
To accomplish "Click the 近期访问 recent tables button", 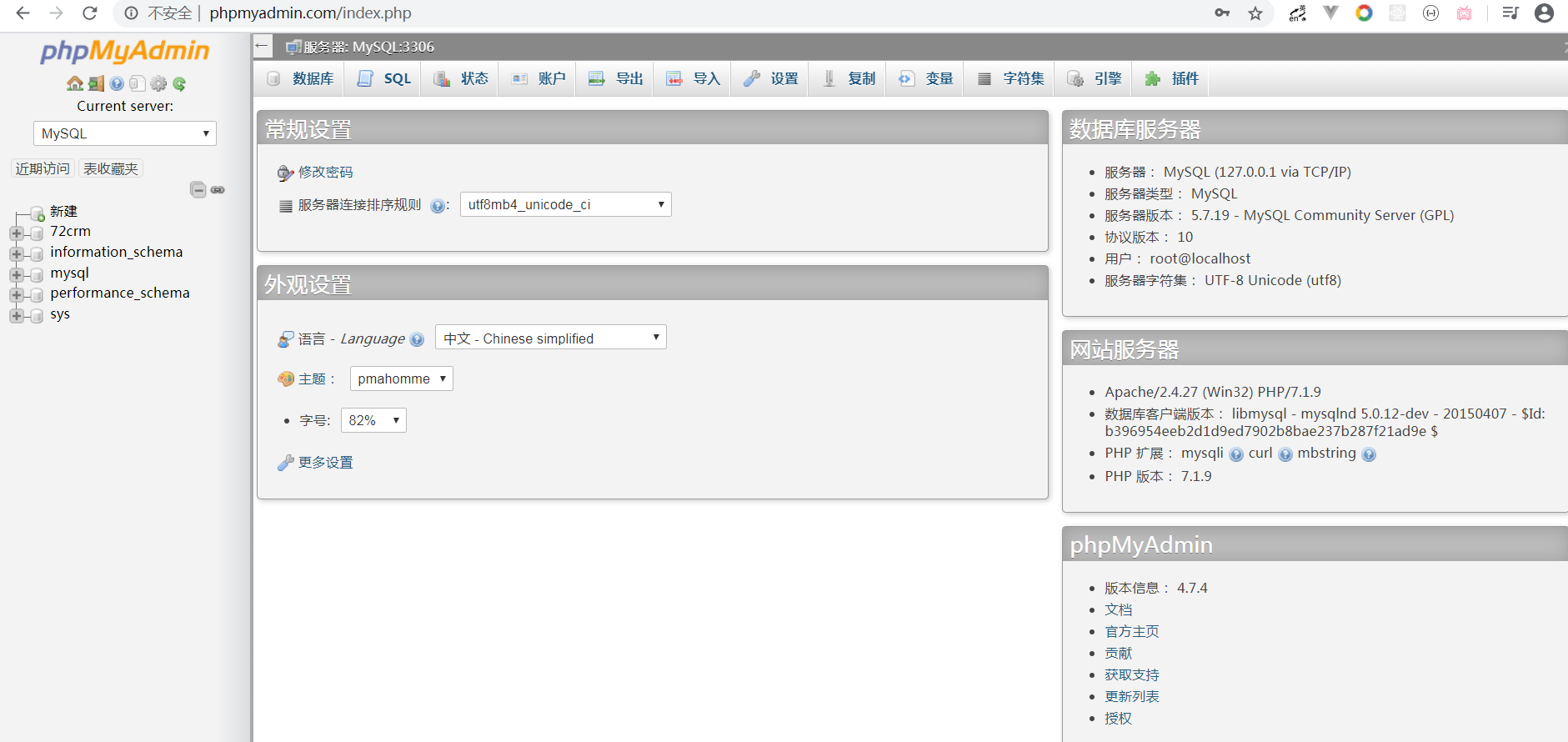I will pos(43,168).
